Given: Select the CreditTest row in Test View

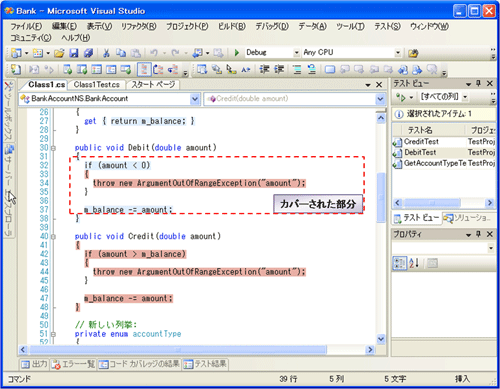Looking at the screenshot, I should (x=444, y=142).
